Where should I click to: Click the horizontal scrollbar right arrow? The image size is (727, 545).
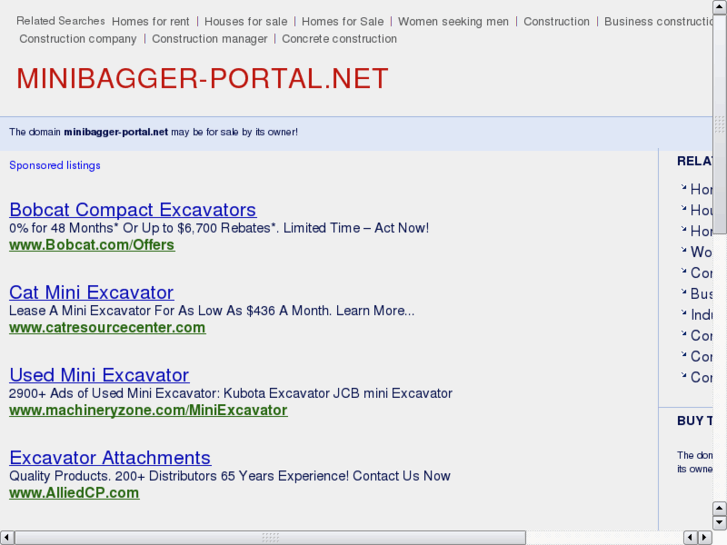(x=705, y=537)
